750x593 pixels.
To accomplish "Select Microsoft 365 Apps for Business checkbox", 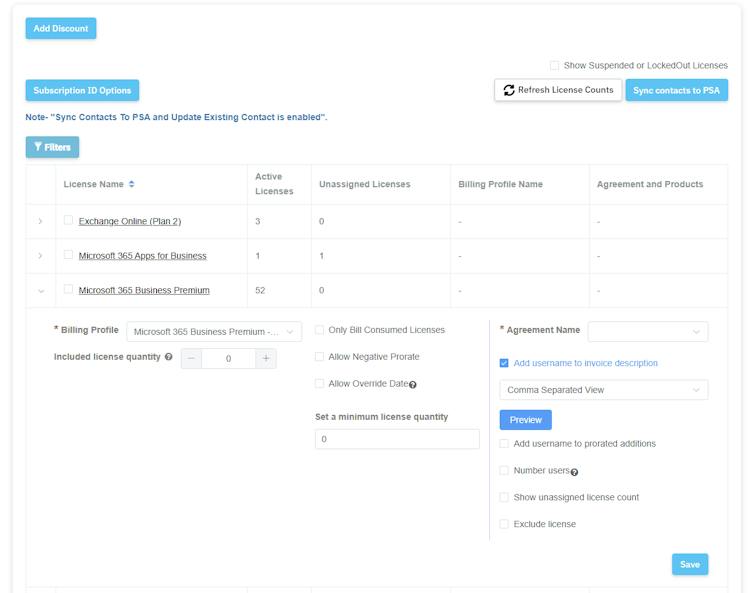I will pyautogui.click(x=68, y=254).
